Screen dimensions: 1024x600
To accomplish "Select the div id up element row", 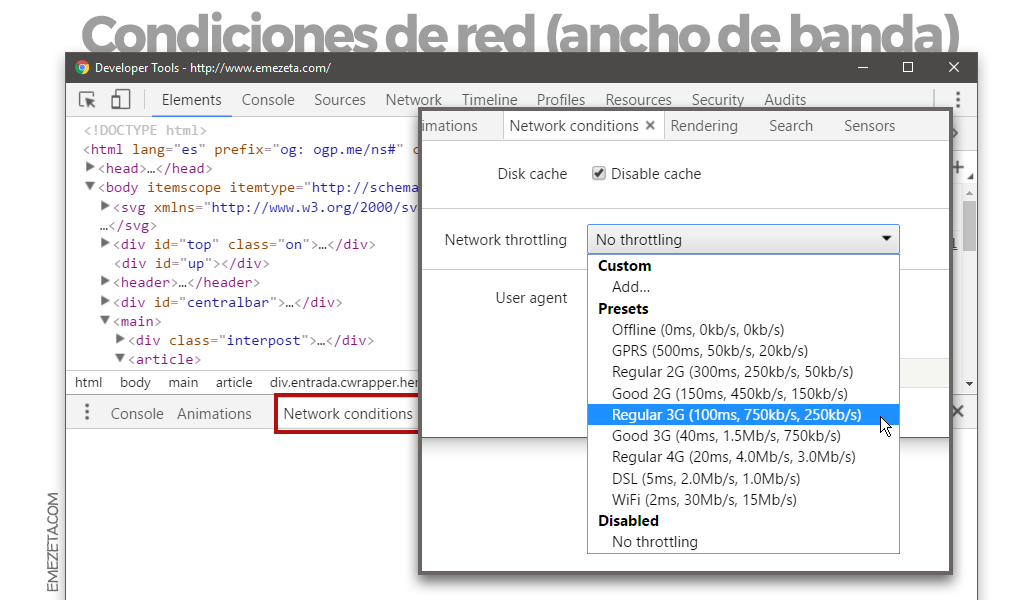I will point(191,263).
